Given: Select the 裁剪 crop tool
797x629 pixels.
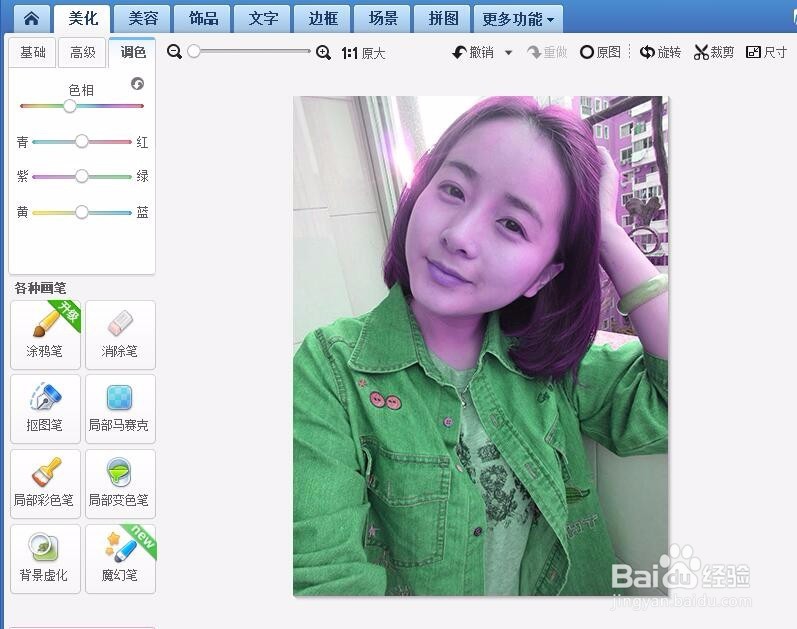Looking at the screenshot, I should (x=714, y=52).
